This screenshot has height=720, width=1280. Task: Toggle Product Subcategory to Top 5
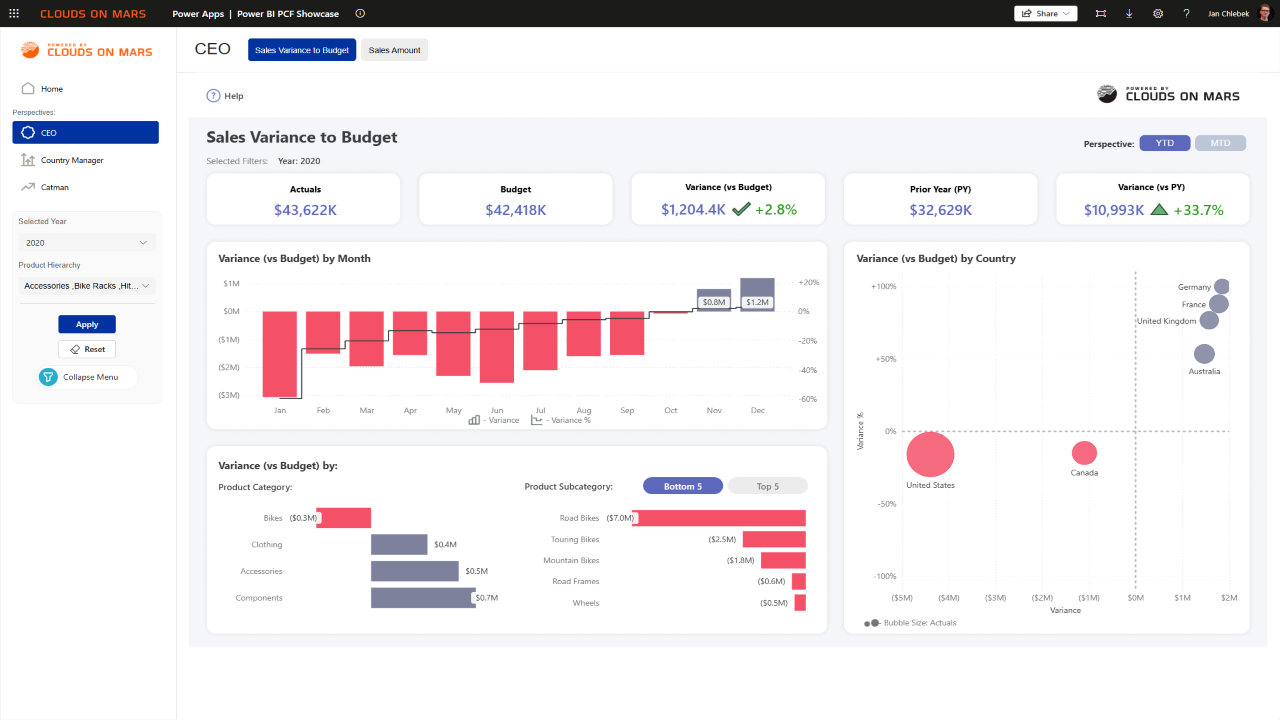coord(767,486)
